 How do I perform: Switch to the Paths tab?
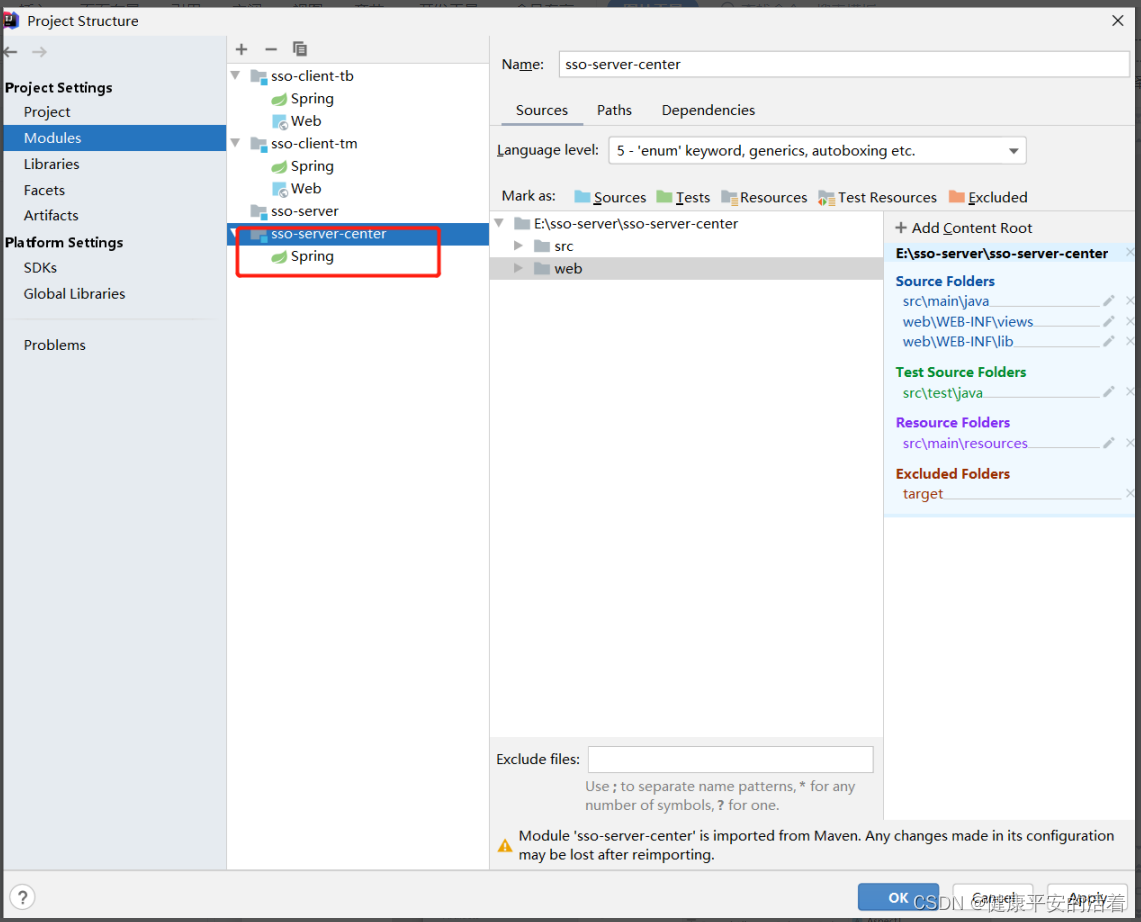click(614, 110)
